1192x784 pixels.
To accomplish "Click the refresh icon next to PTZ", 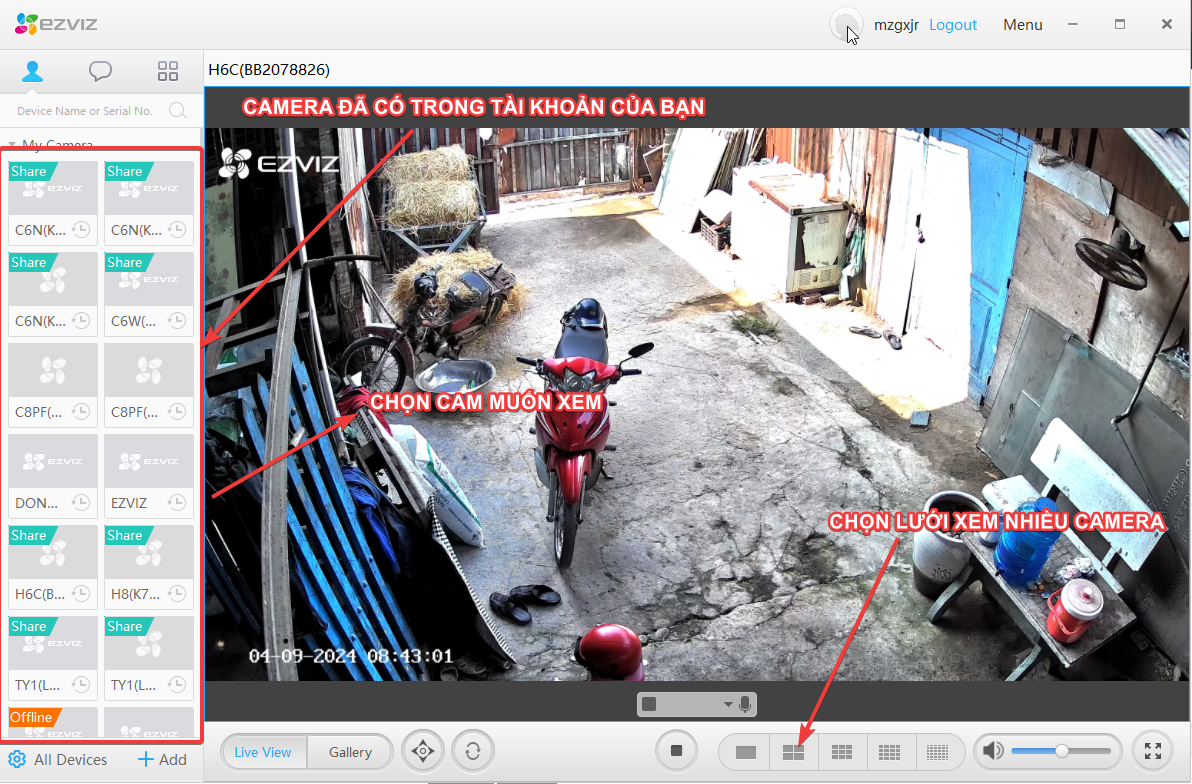I will (472, 751).
